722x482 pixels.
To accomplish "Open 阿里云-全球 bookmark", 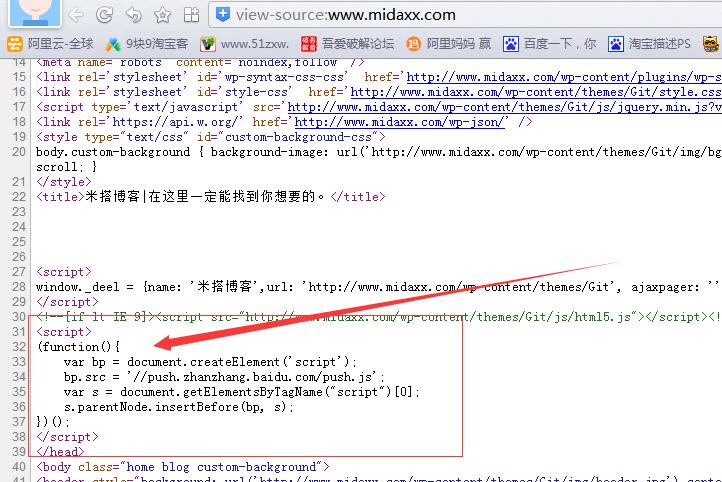I will pos(50,44).
